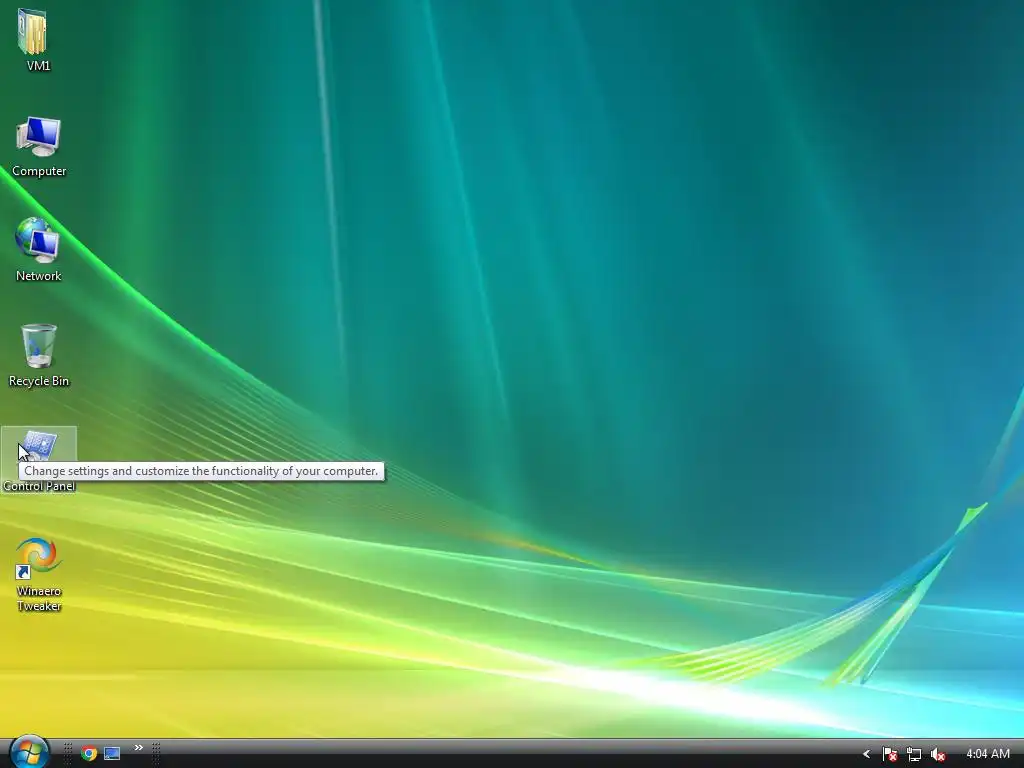1024x768 pixels.
Task: Click the Network icon label
Action: point(39,276)
